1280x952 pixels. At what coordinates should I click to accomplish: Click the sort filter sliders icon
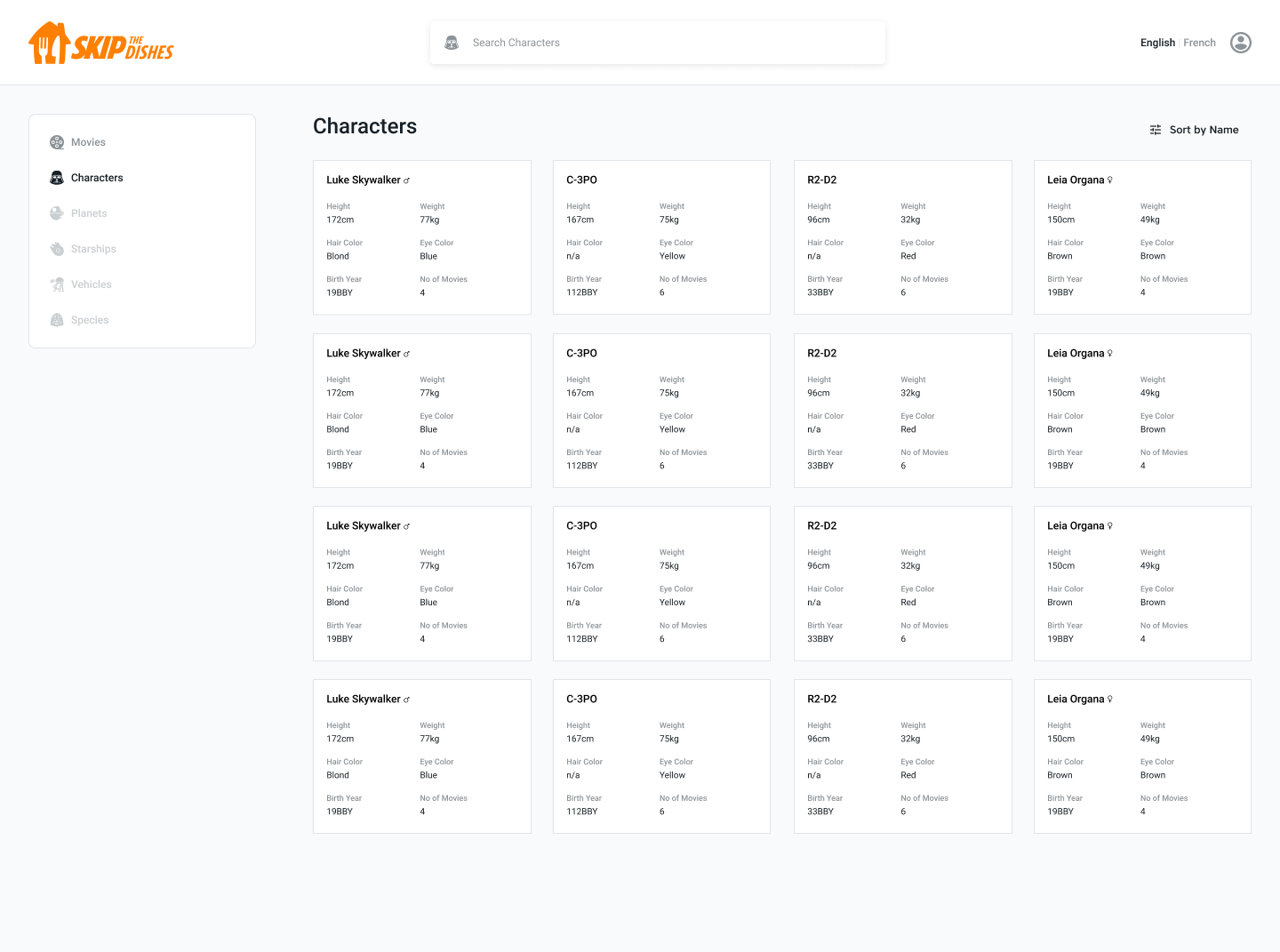1156,130
